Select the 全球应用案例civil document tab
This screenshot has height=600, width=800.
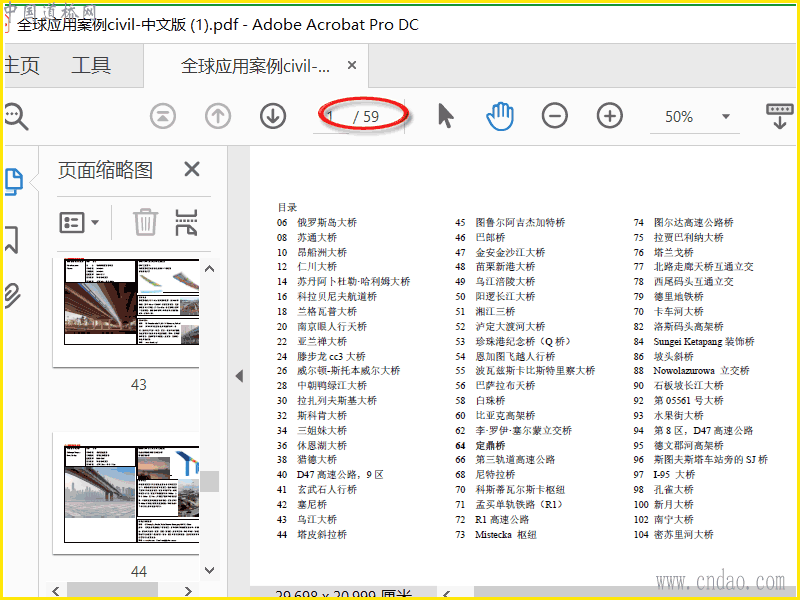[x=255, y=66]
